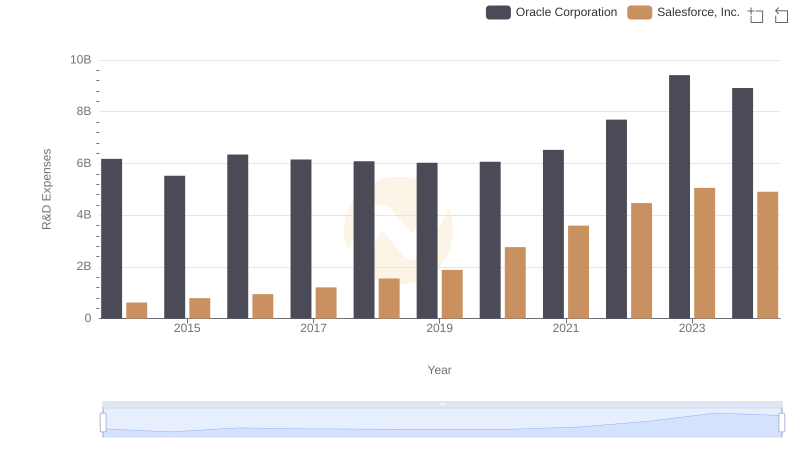Click the Oracle bar between 2015 and 2017
The image size is (800, 461).
[238, 237]
